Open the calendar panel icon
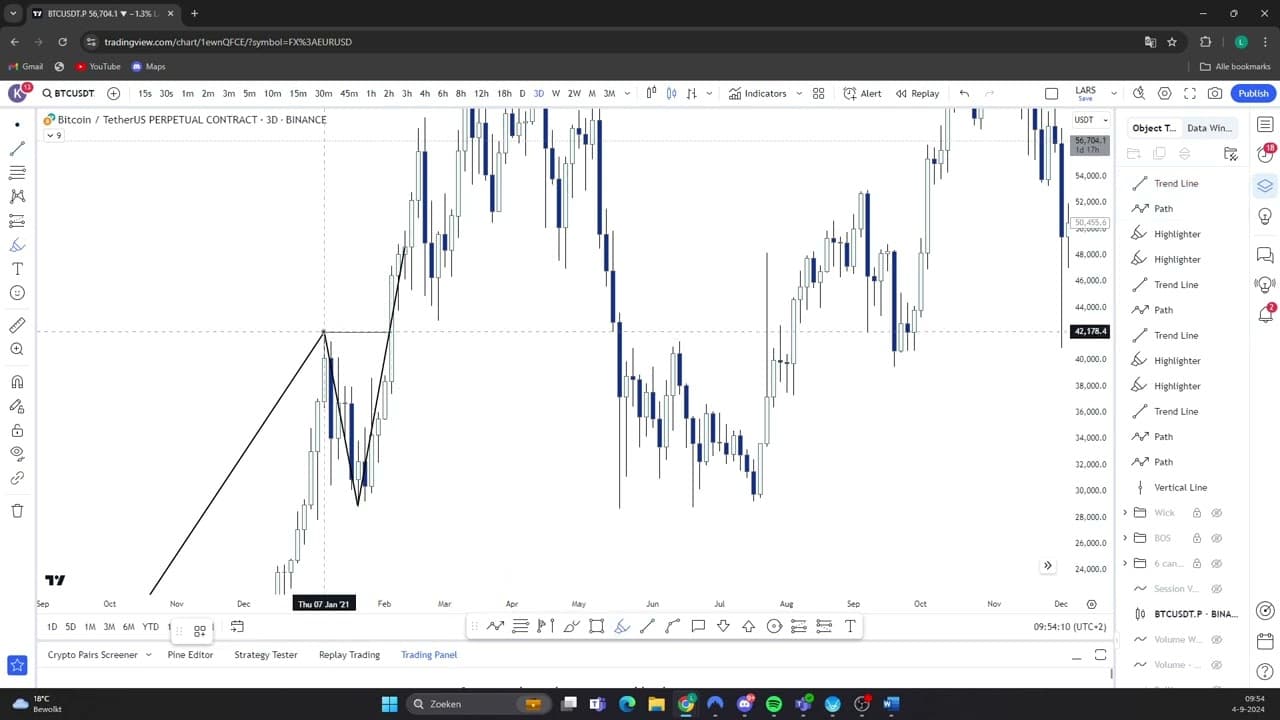The image size is (1280, 720). click(1265, 641)
